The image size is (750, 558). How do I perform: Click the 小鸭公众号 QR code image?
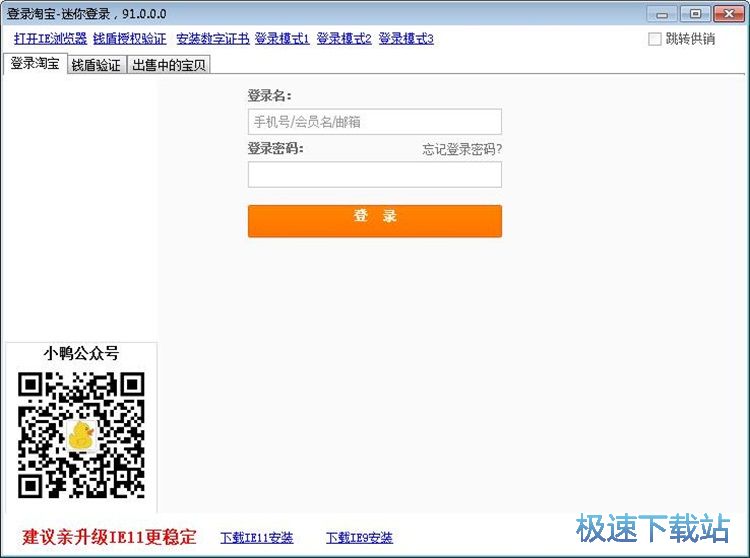tap(81, 435)
